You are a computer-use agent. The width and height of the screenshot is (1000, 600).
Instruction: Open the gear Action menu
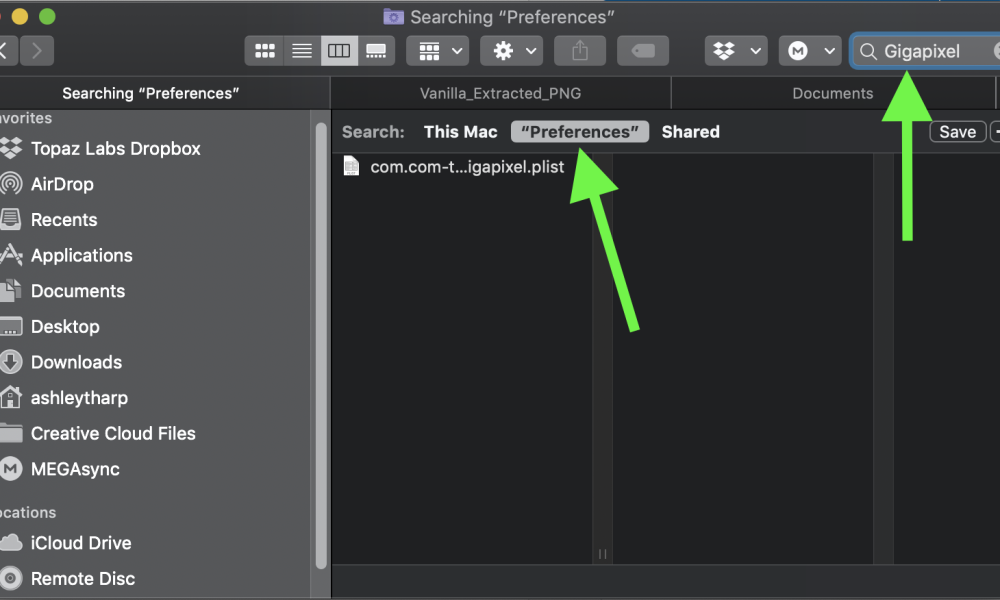(x=511, y=51)
